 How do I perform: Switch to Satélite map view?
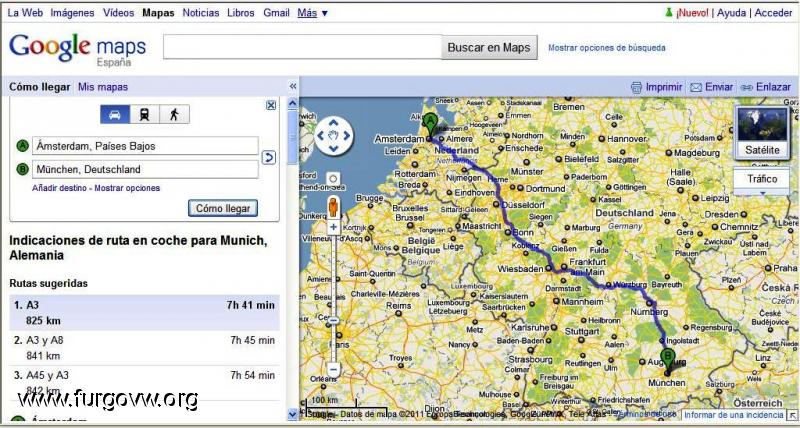click(x=762, y=133)
